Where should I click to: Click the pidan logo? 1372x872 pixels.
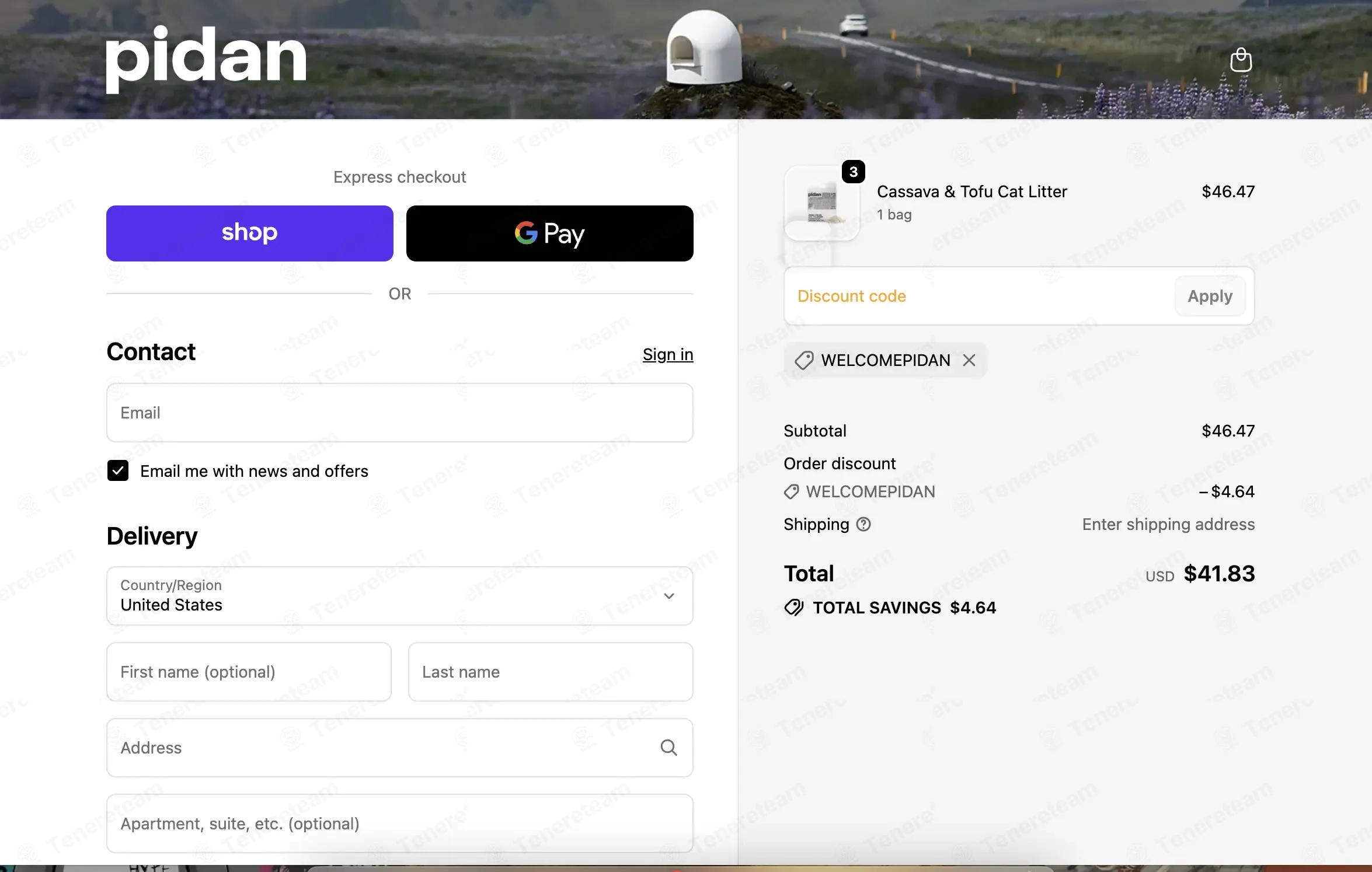206,60
